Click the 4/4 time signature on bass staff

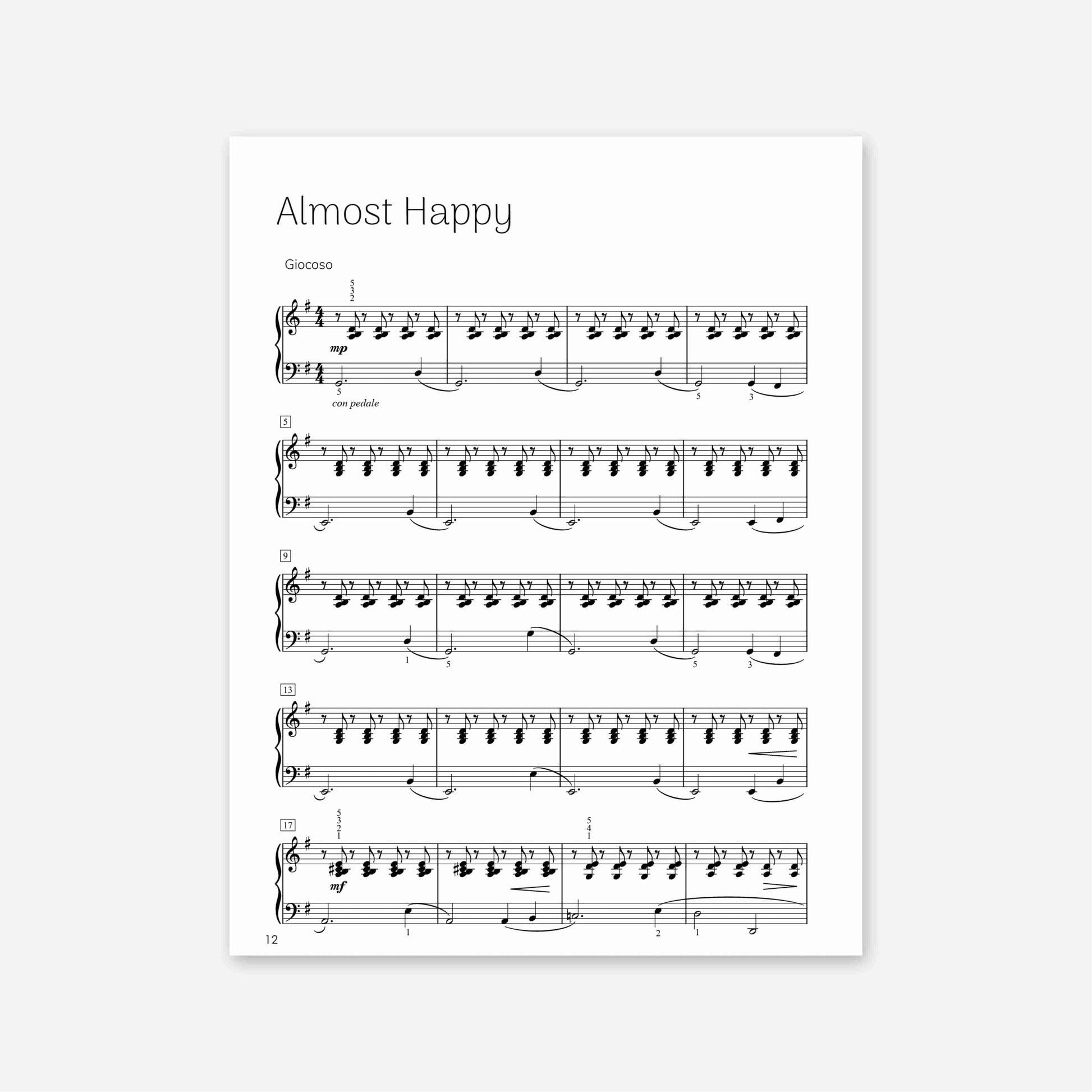coord(320,374)
